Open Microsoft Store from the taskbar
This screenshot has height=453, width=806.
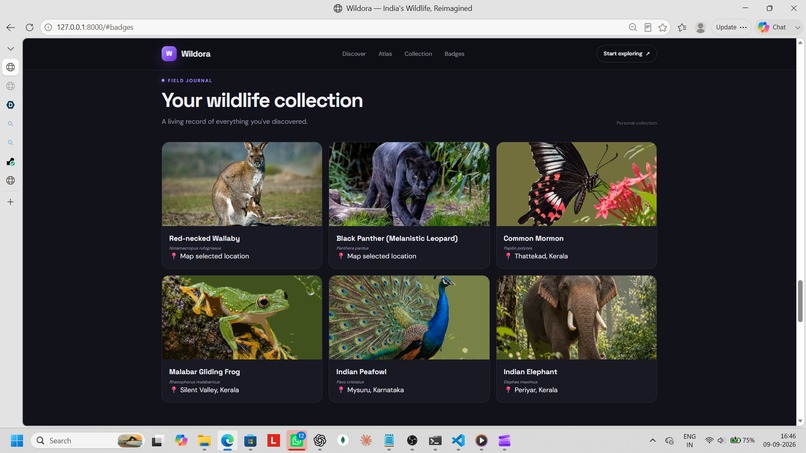[x=250, y=441]
